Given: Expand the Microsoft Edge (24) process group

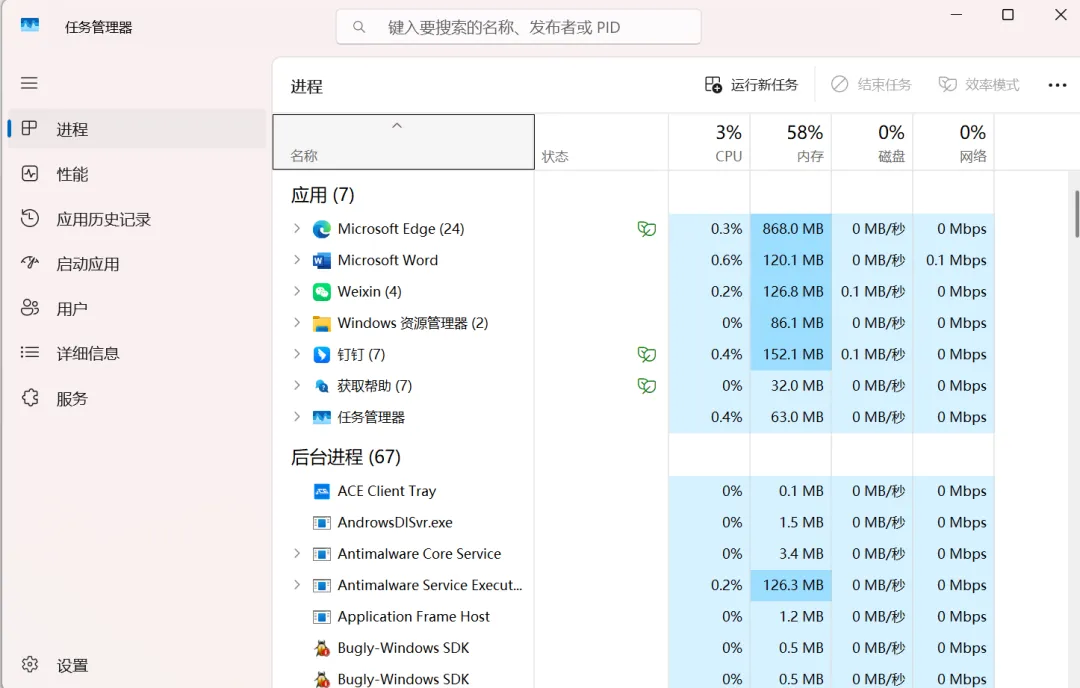Looking at the screenshot, I should click(x=297, y=229).
